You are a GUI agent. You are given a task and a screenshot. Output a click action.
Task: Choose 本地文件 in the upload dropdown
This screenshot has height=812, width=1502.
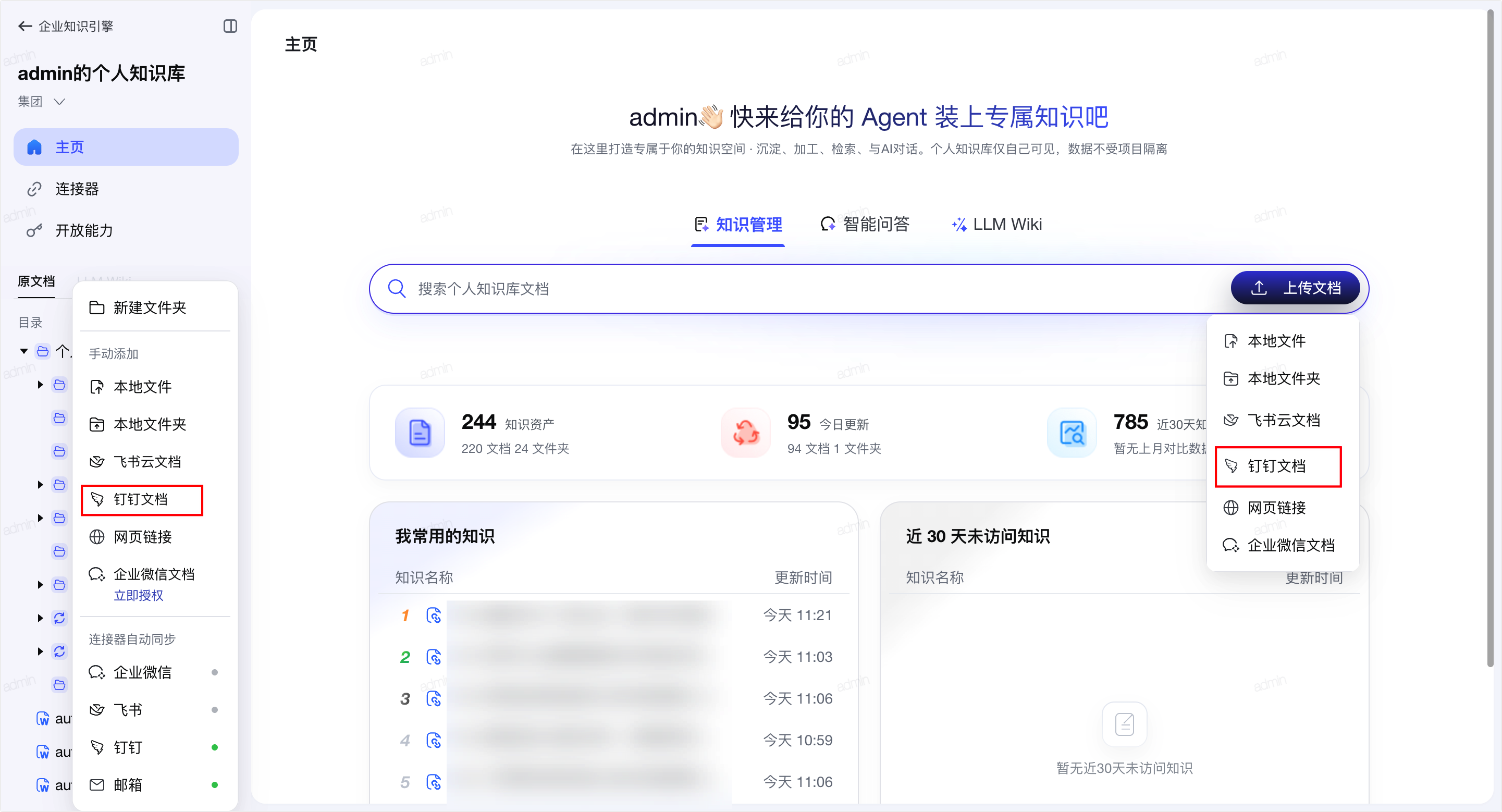(x=1282, y=341)
